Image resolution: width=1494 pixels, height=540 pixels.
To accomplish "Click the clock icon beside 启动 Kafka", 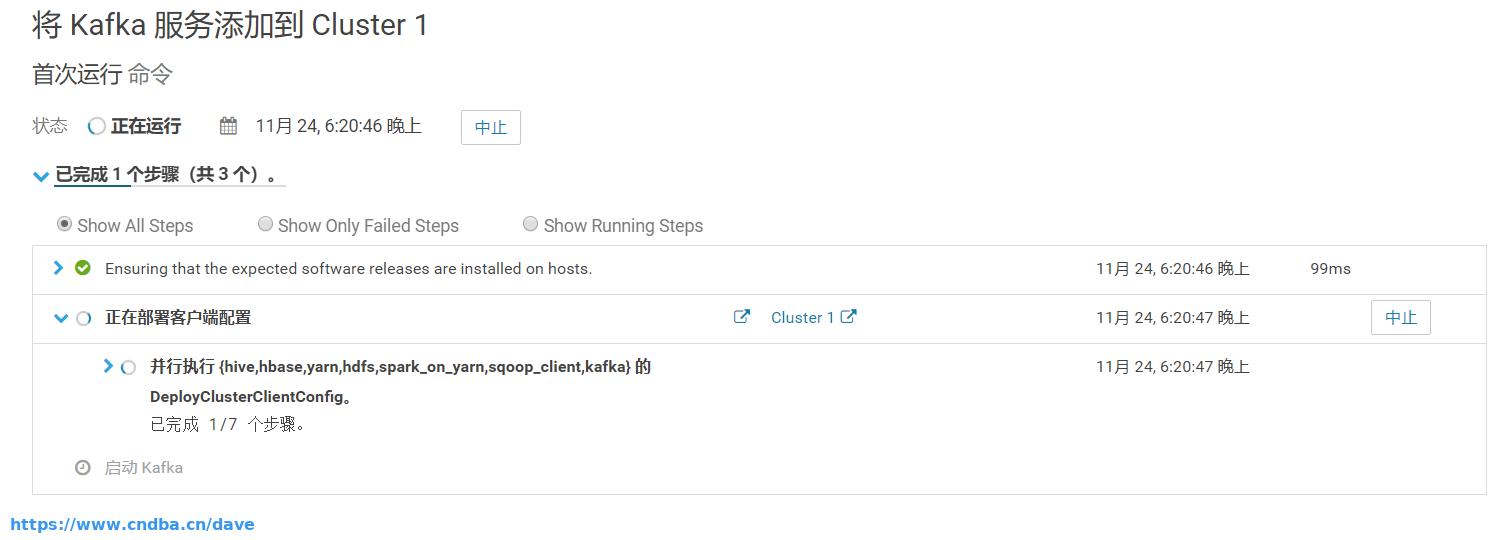I will coord(83,467).
